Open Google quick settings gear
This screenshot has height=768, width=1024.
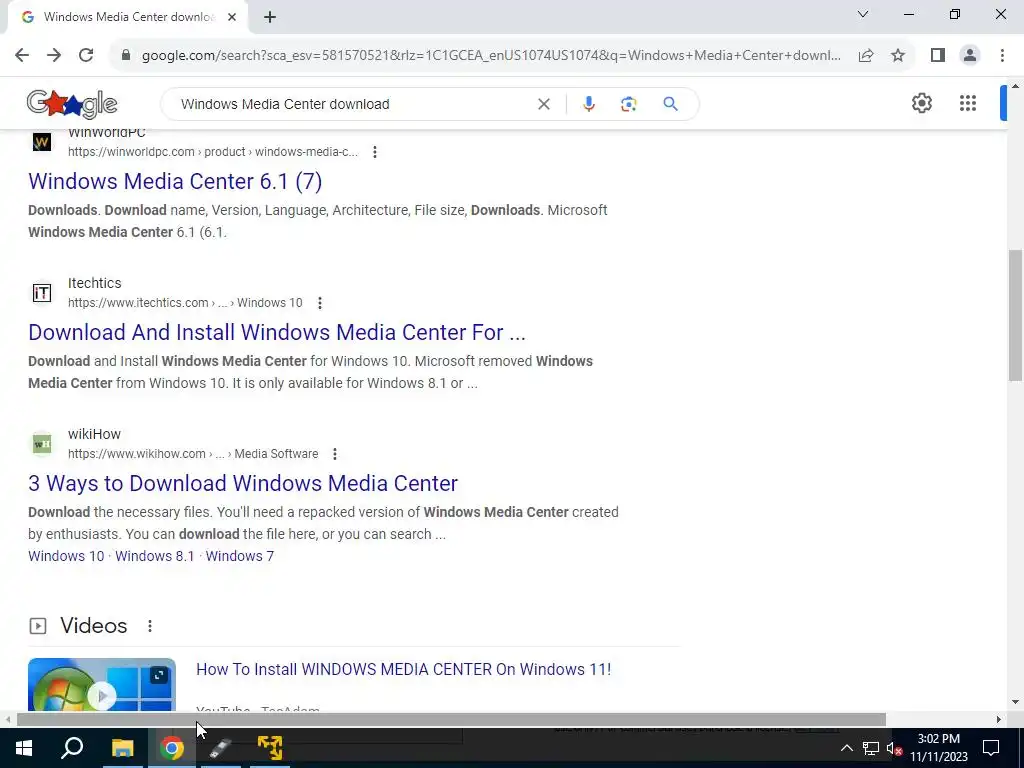[921, 103]
